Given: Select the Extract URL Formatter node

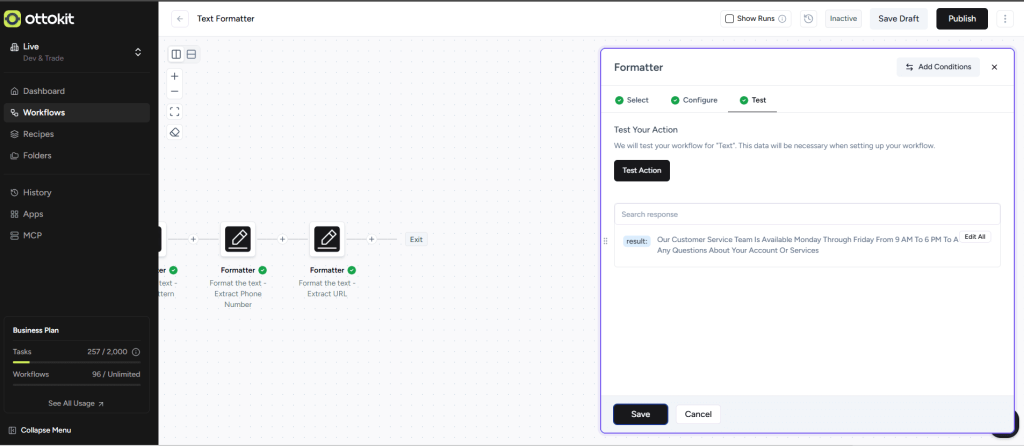Looking at the screenshot, I should pos(327,239).
